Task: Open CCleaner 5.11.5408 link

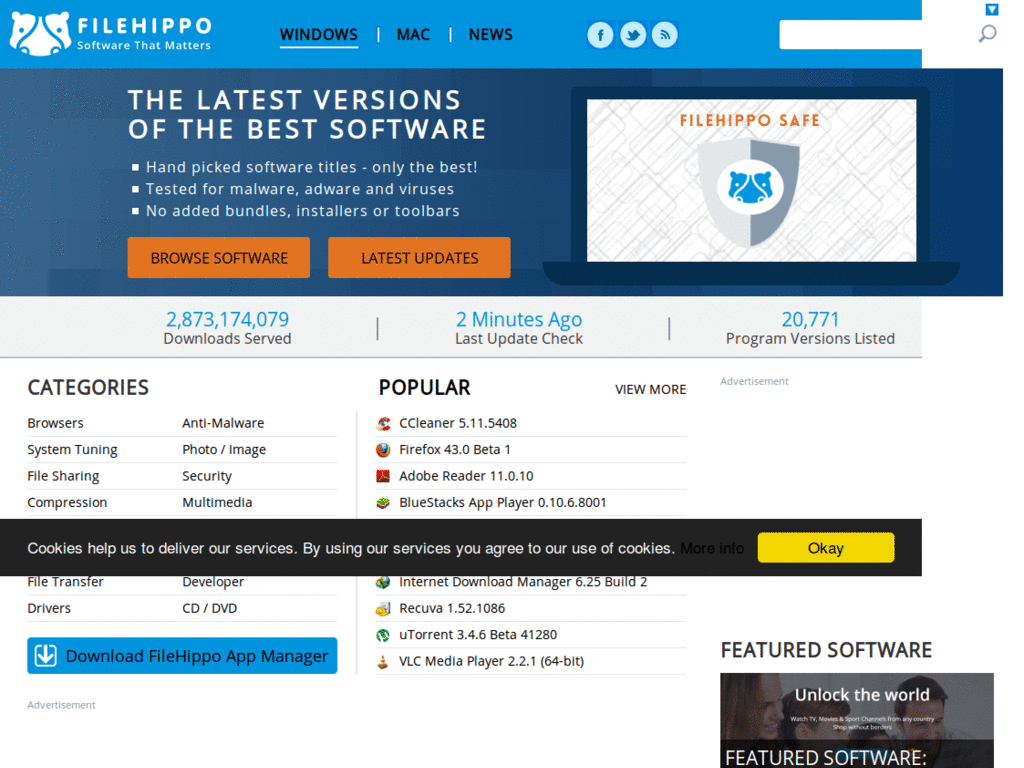Action: pos(458,423)
